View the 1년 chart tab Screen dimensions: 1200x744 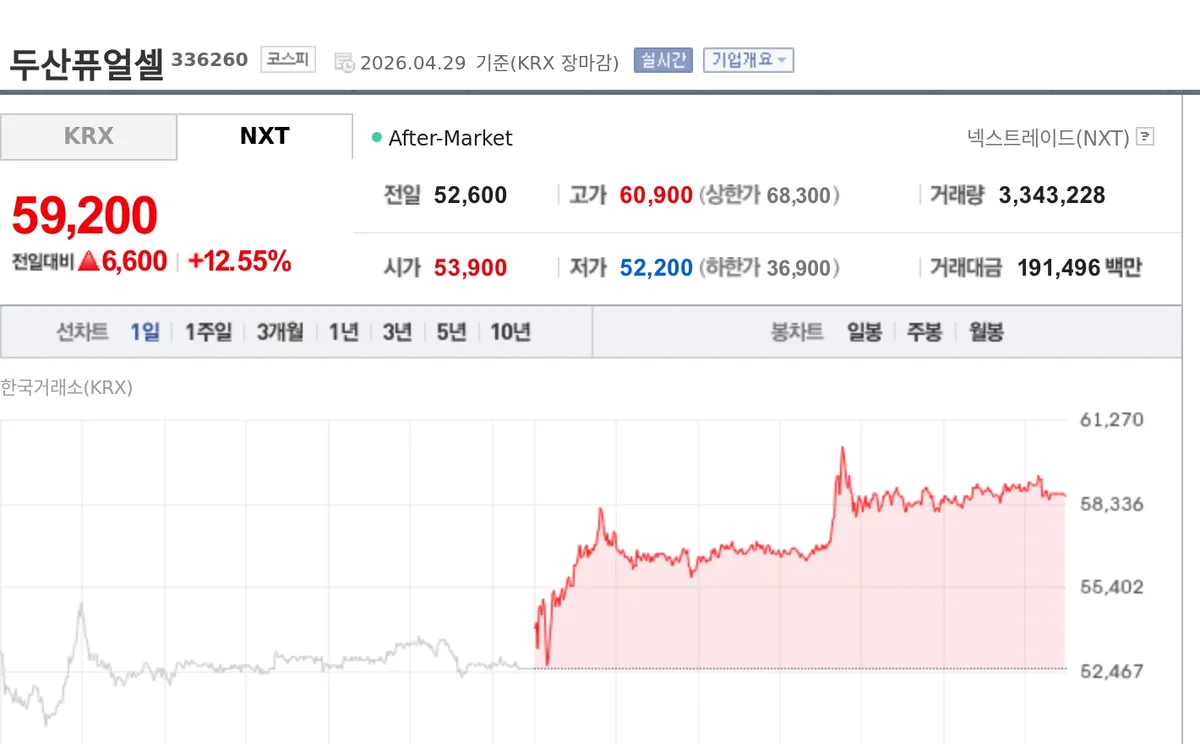(x=343, y=331)
